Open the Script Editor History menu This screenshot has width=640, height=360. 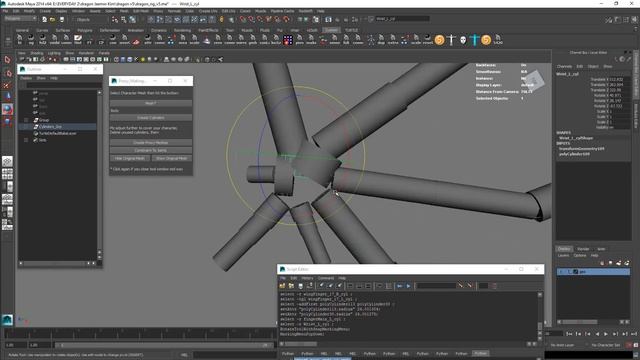tap(307, 278)
